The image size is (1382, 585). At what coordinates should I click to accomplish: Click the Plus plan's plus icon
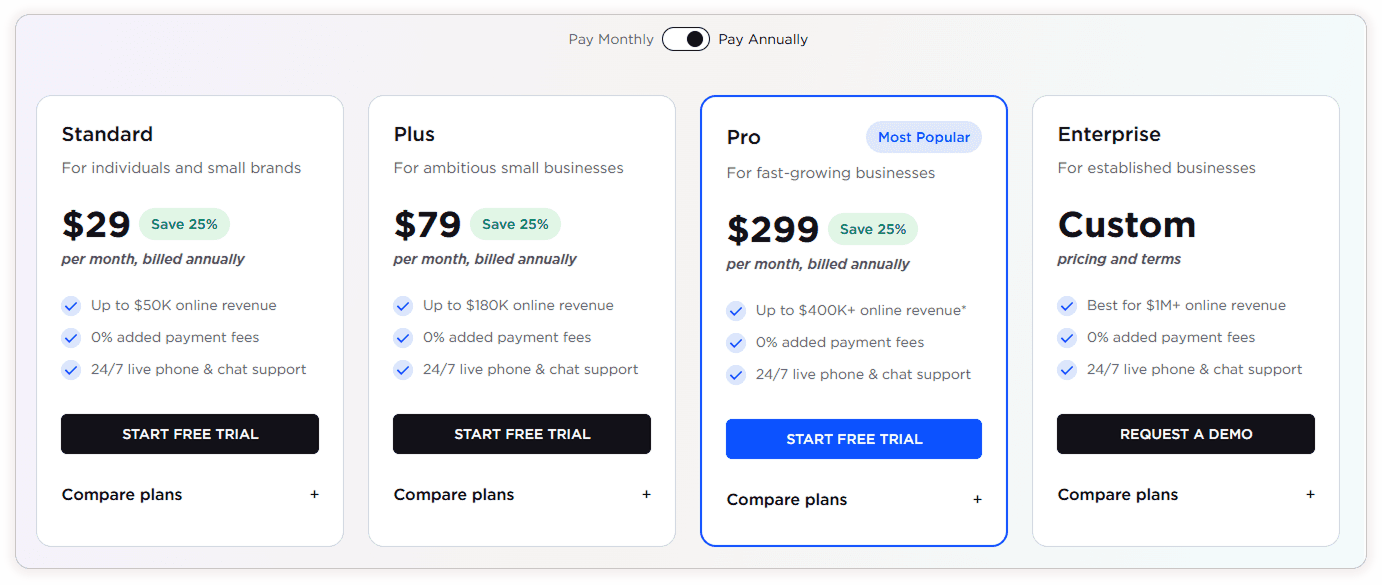tap(646, 494)
